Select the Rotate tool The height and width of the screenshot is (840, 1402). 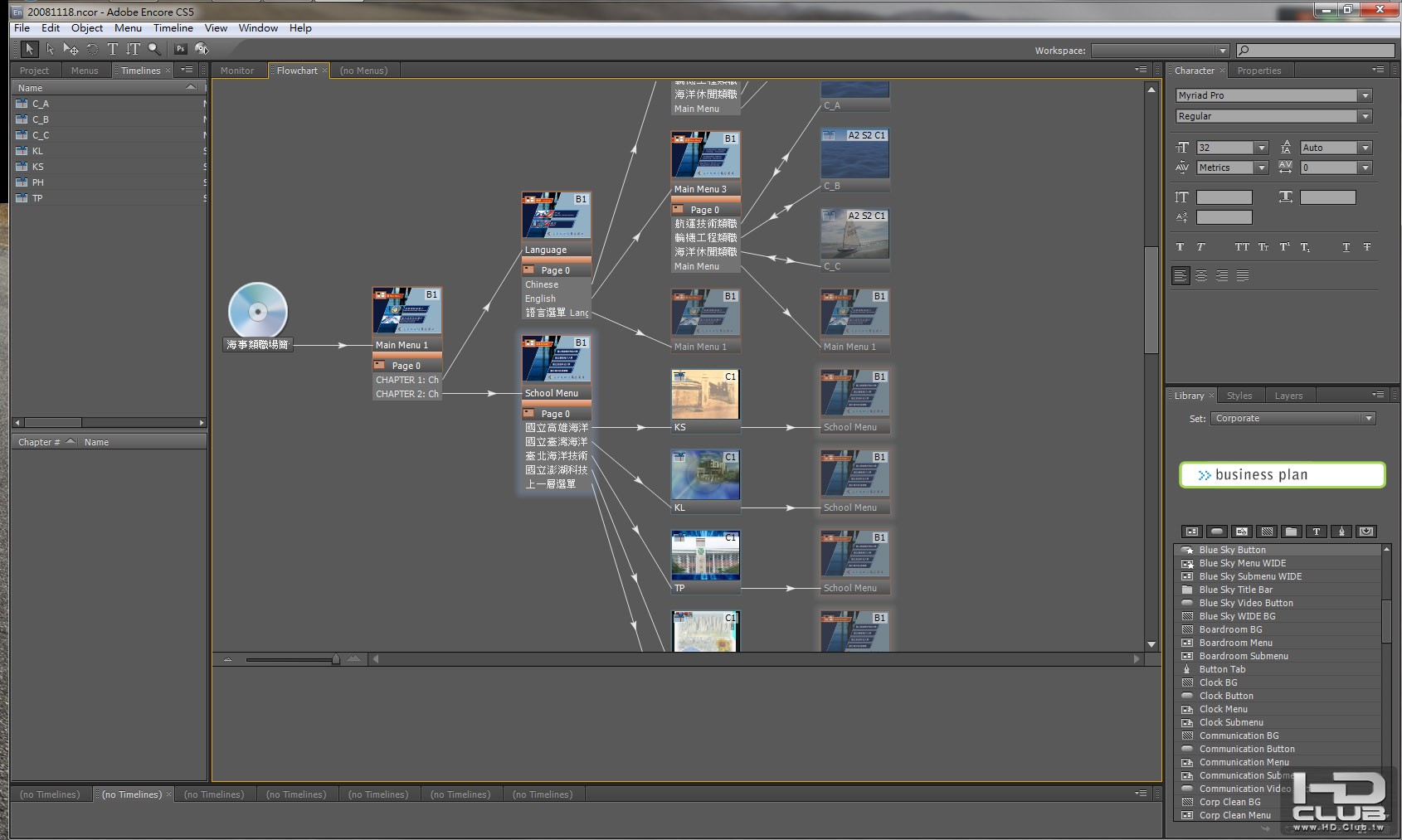(92, 49)
